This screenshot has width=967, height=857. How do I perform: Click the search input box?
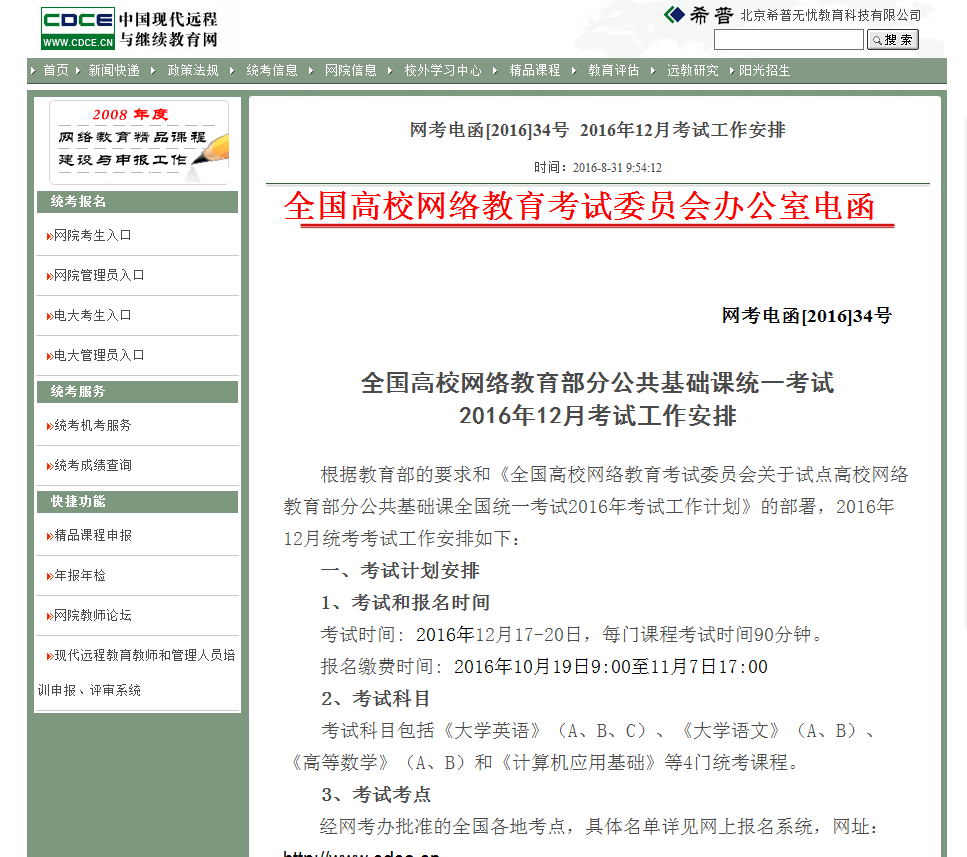[x=788, y=39]
